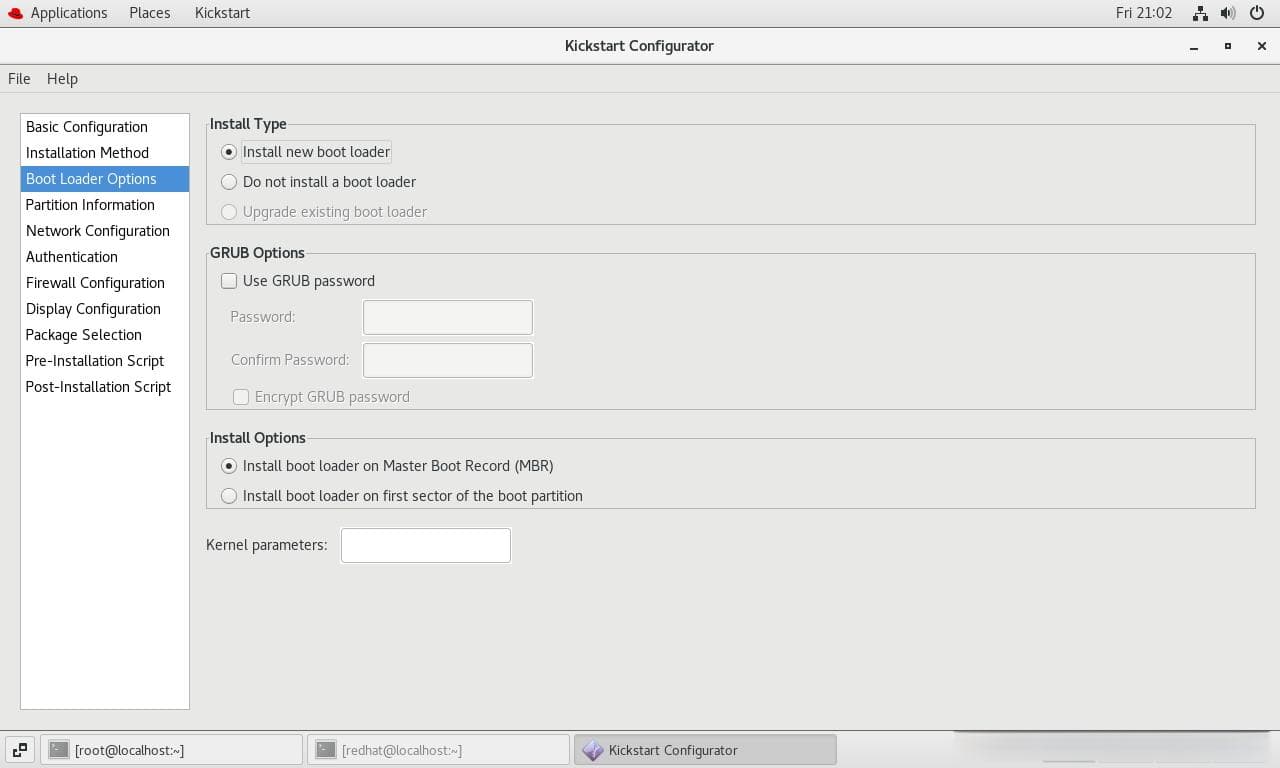Select Boot Loader Options section
The height and width of the screenshot is (768, 1280).
point(104,179)
